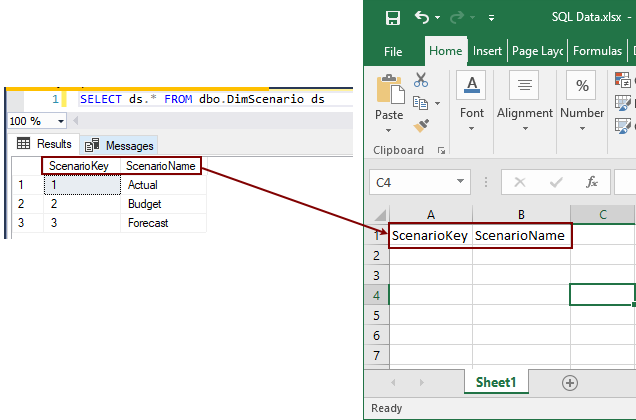Click the Save icon in Excel title bar
636x420 pixels.
pyautogui.click(x=393, y=18)
